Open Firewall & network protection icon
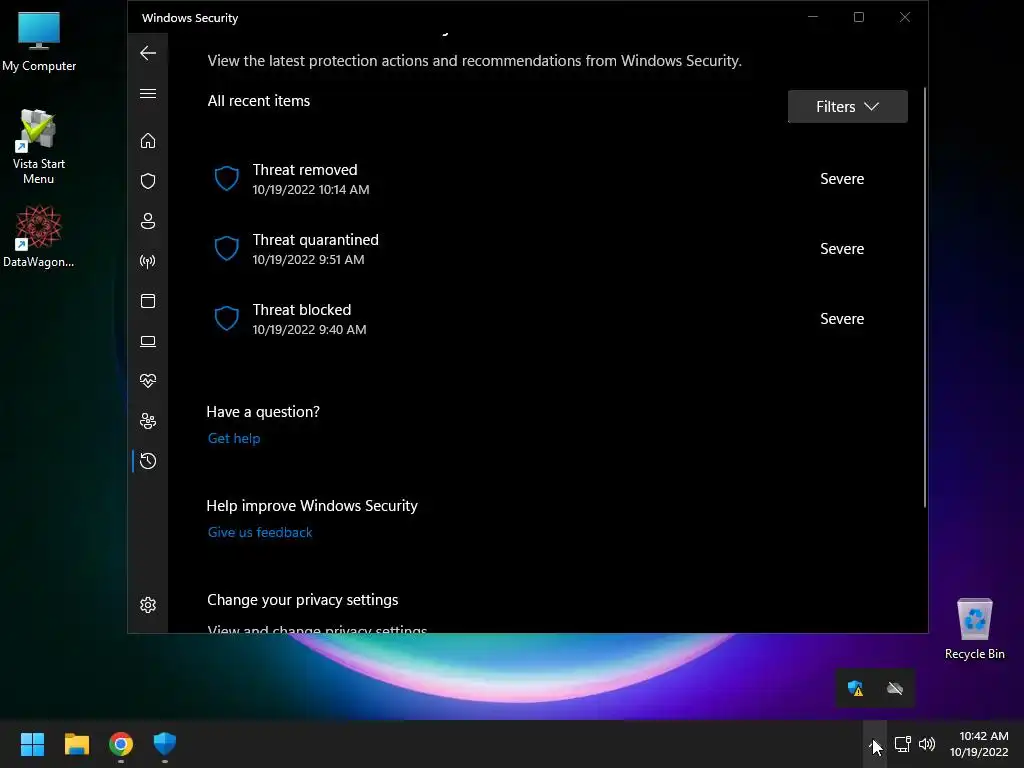 tap(148, 261)
